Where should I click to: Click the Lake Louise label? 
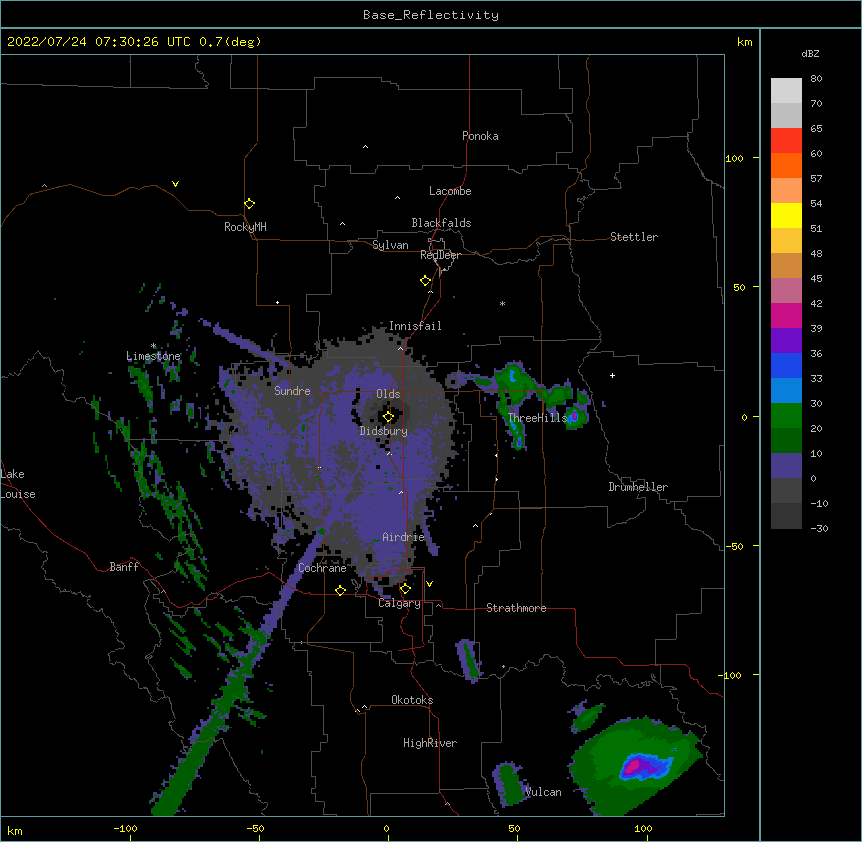pyautogui.click(x=18, y=484)
